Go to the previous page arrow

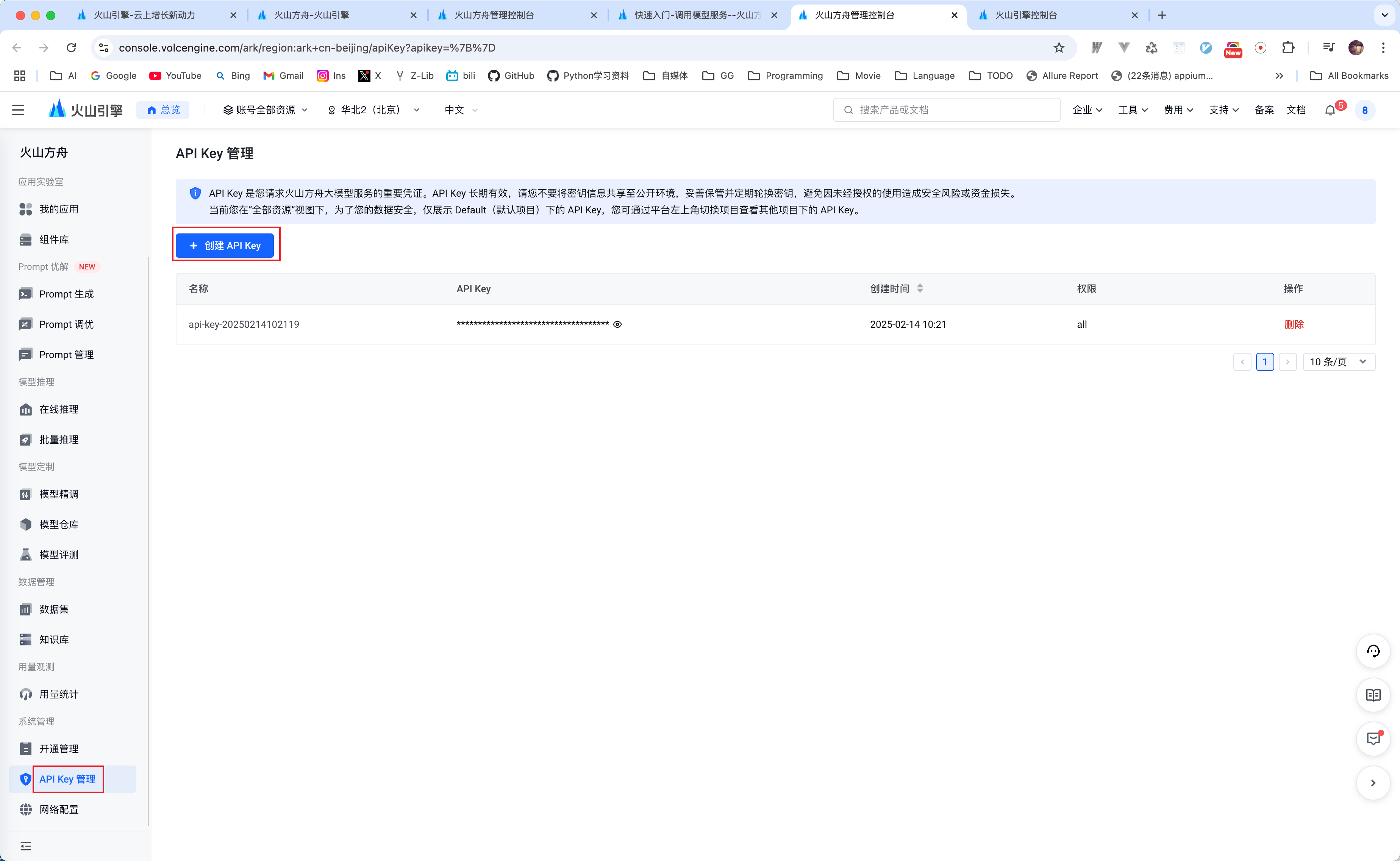[1242, 362]
